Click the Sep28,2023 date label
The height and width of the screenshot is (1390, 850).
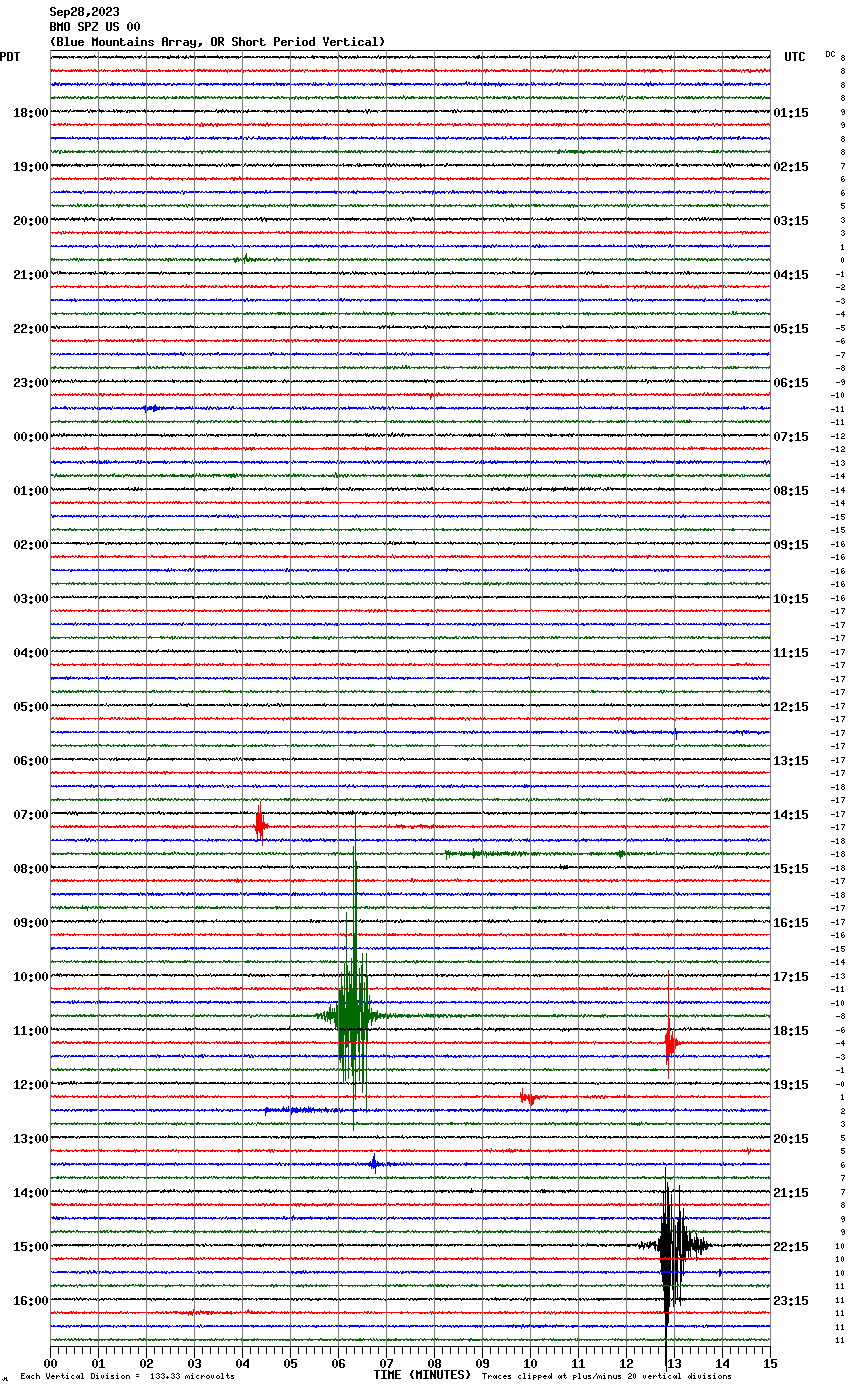coord(84,12)
